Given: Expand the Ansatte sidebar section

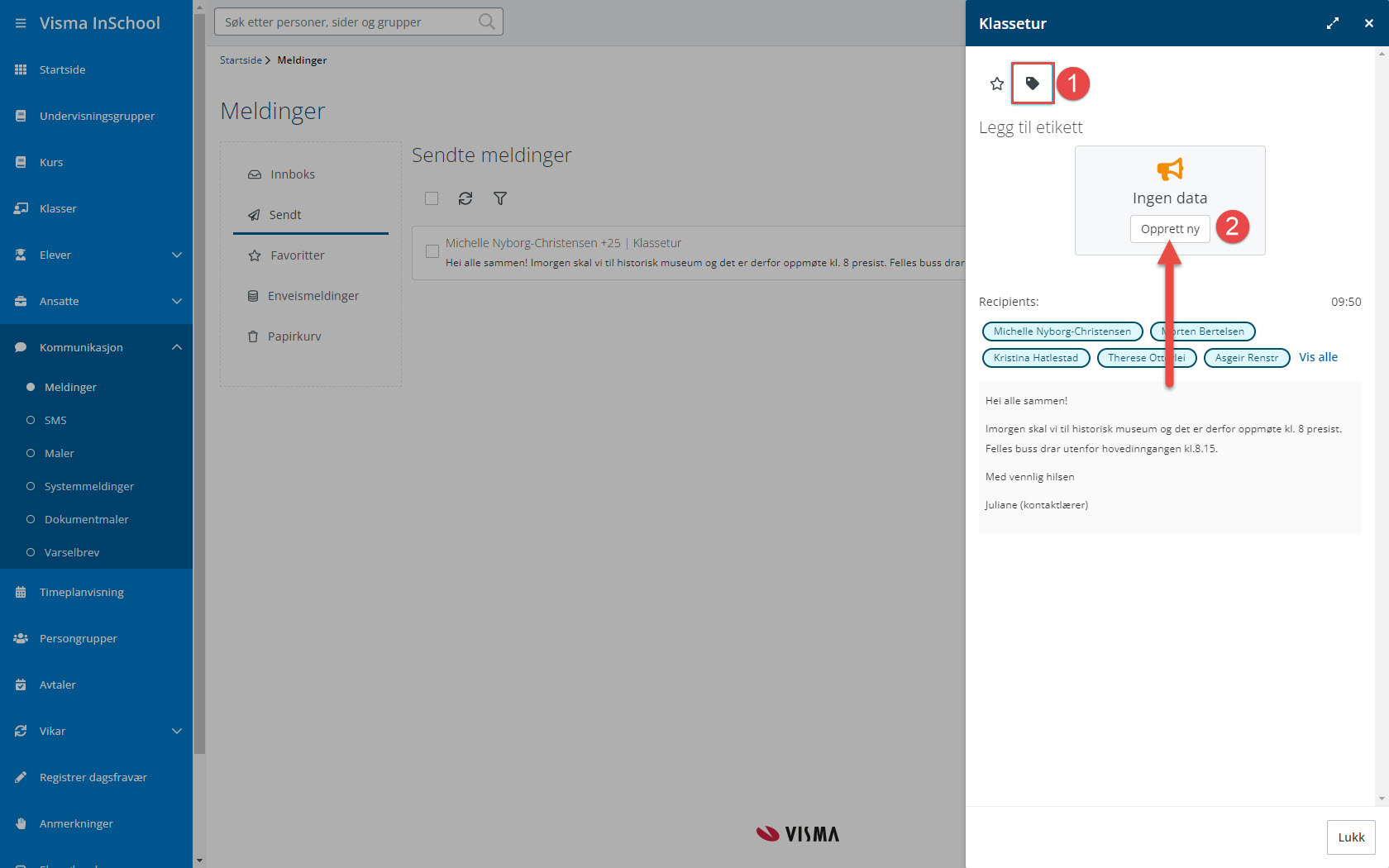Looking at the screenshot, I should 176,301.
